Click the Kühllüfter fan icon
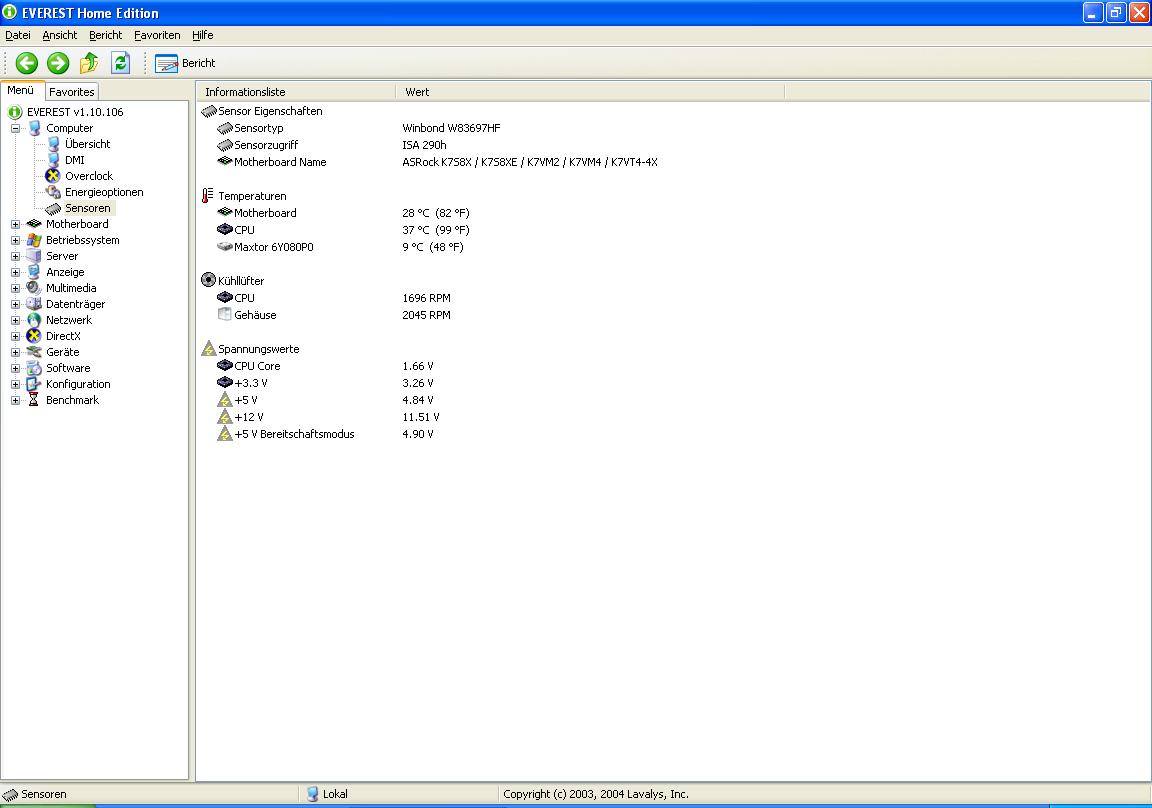Image resolution: width=1152 pixels, height=808 pixels. 209,280
